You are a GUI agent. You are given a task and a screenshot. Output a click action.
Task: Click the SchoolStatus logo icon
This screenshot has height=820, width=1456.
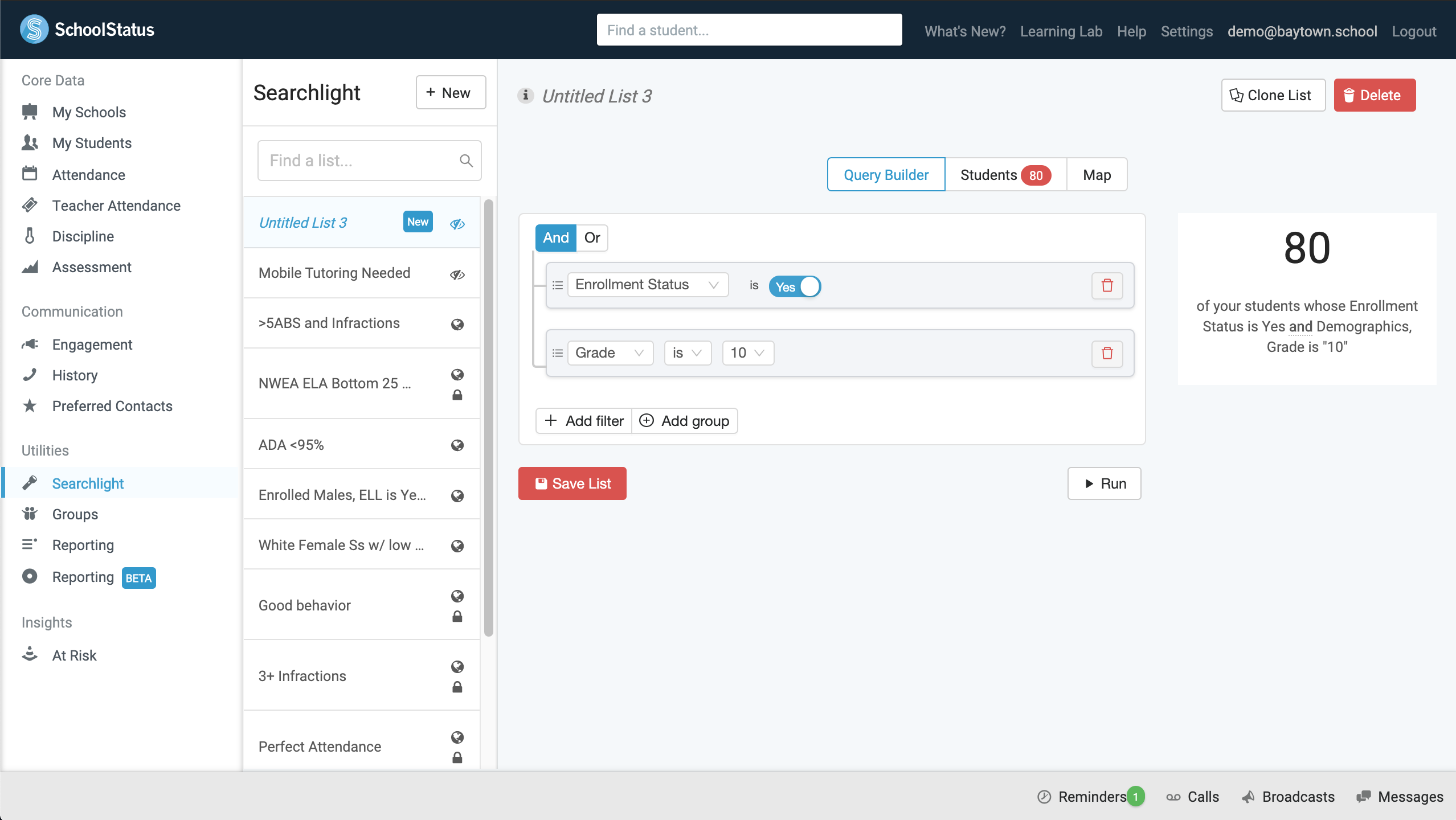34,29
